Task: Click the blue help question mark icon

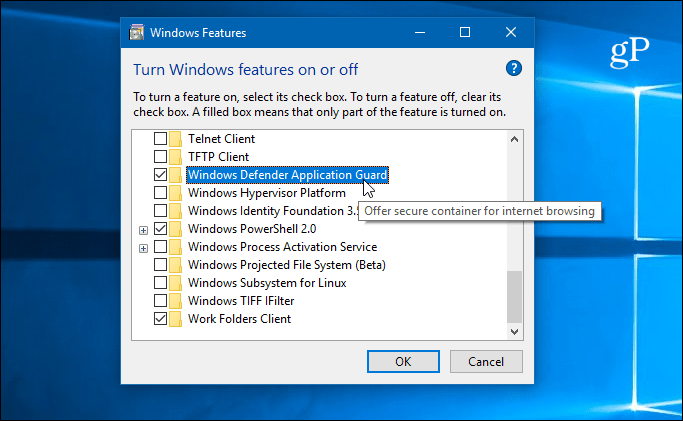Action: coord(514,68)
